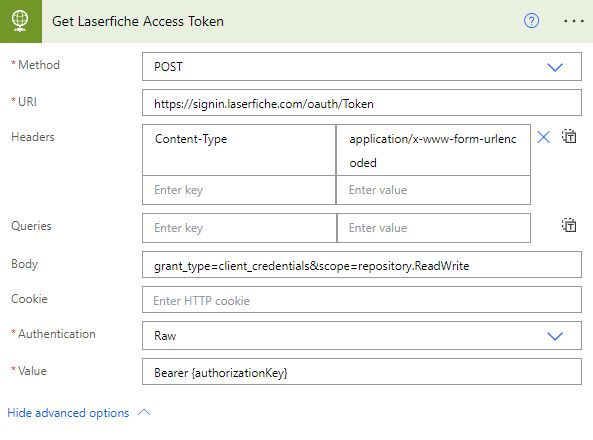Edit the Value field with Bearer {authorizationKey}

pos(362,372)
